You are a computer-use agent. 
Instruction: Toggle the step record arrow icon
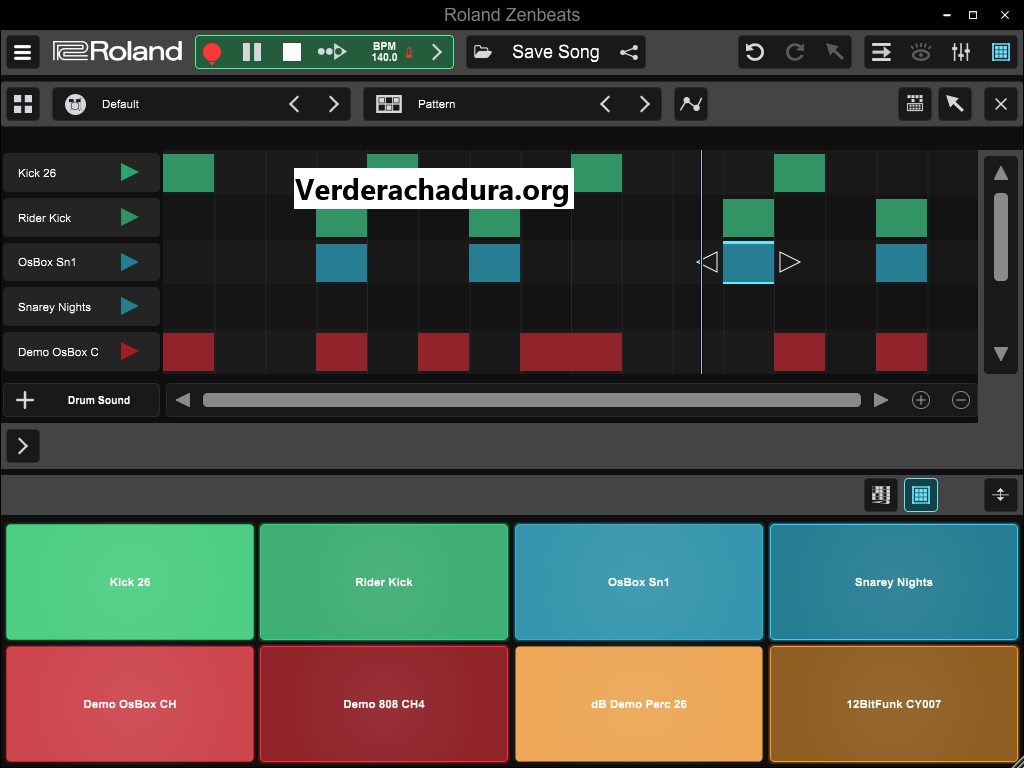click(332, 52)
